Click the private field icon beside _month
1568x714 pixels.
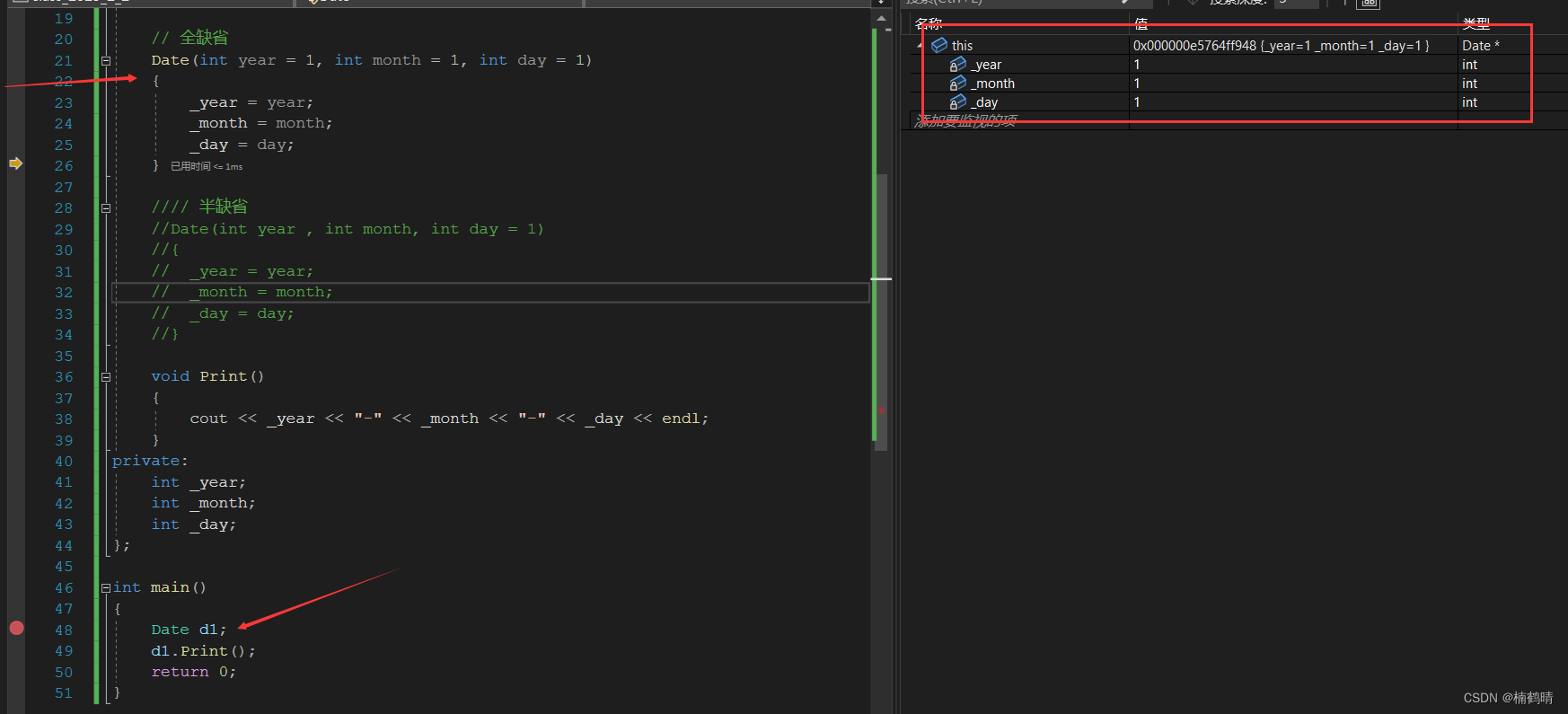pyautogui.click(x=958, y=84)
